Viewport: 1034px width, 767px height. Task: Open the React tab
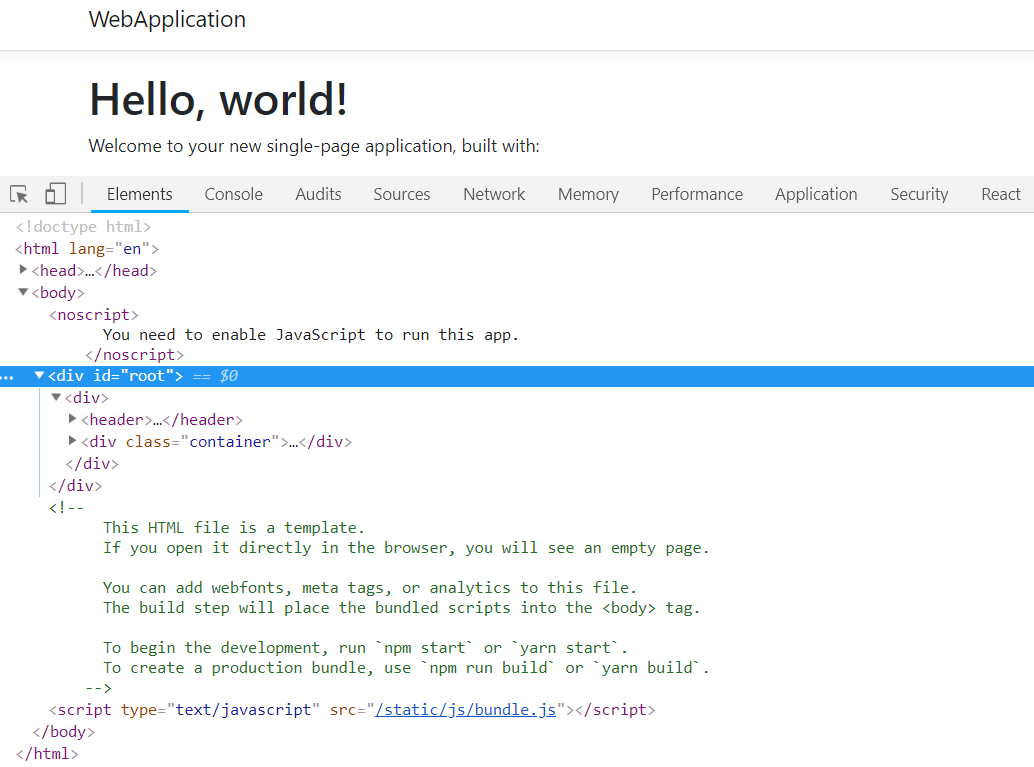tap(1000, 194)
